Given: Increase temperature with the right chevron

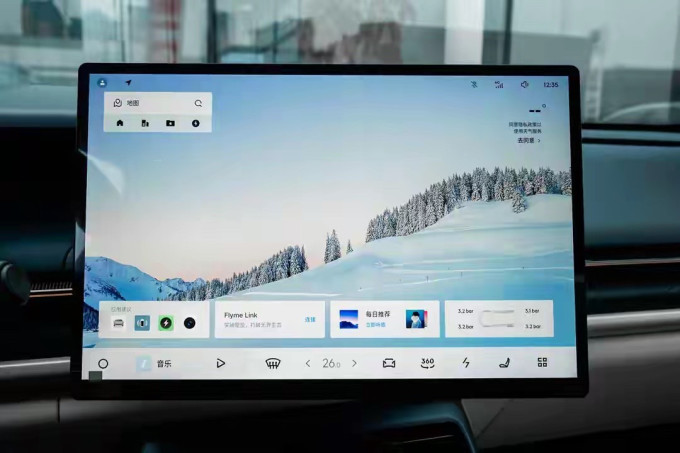Looking at the screenshot, I should click(x=354, y=363).
